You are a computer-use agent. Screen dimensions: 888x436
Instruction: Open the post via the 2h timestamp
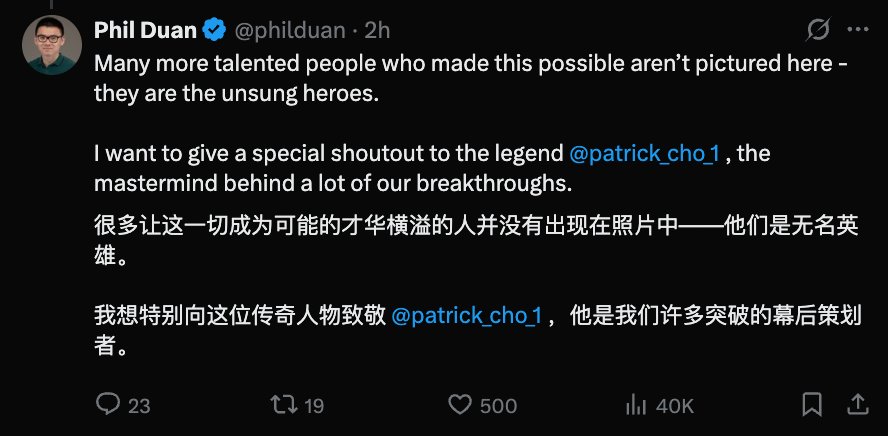point(377,31)
